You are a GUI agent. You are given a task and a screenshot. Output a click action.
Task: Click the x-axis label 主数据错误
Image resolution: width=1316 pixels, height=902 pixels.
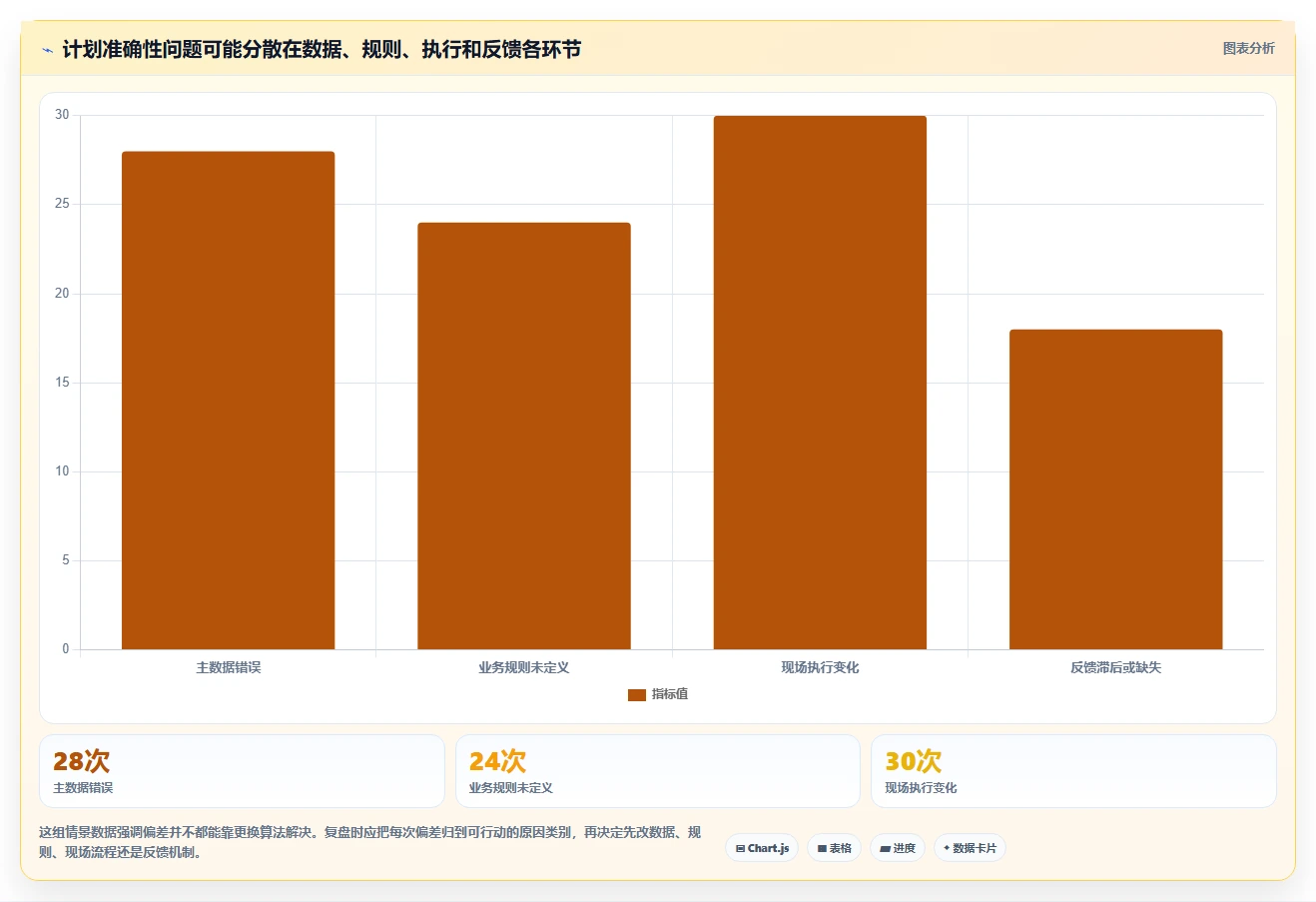[x=229, y=667]
